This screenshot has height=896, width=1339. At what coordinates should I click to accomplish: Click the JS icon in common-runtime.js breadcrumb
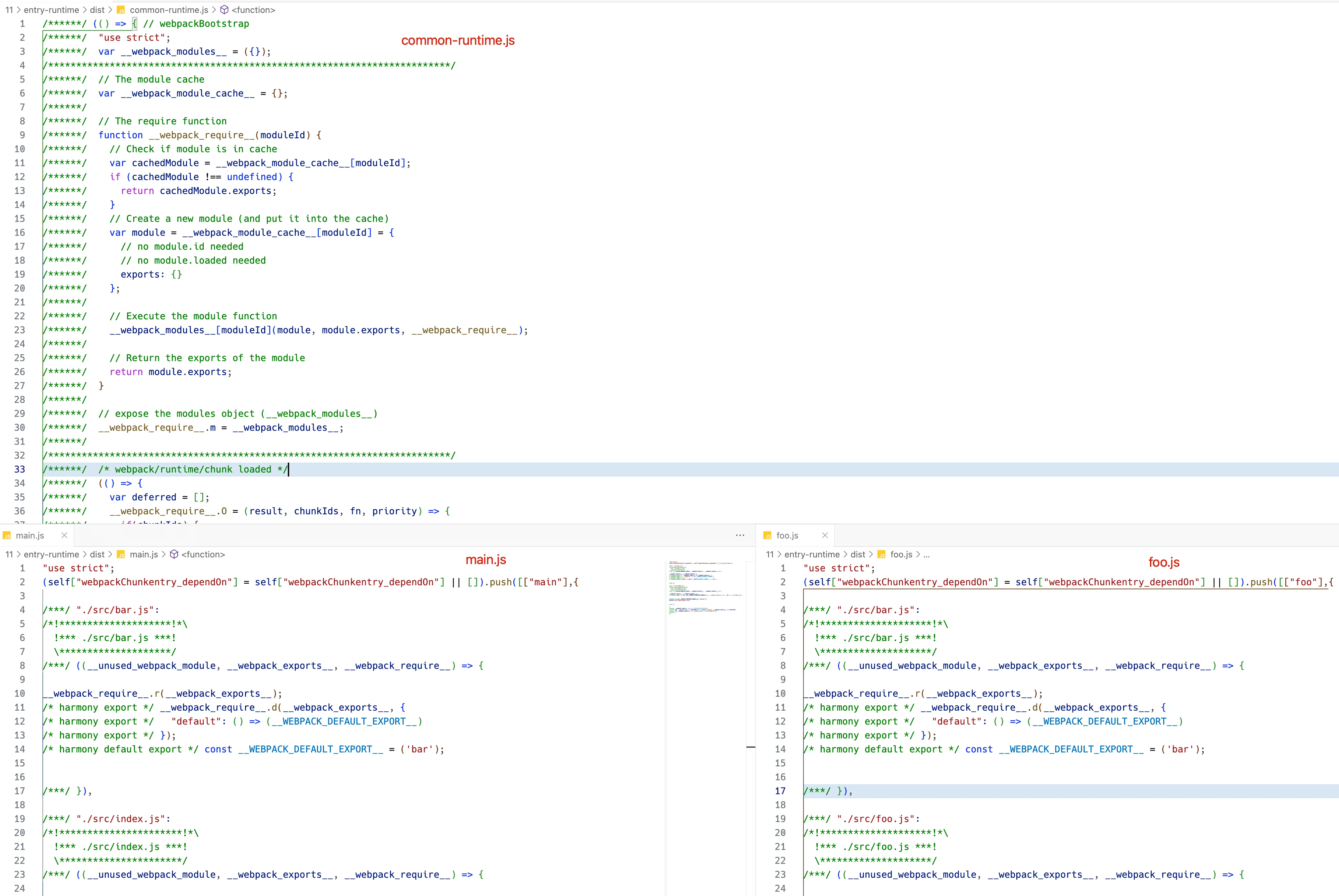point(120,10)
